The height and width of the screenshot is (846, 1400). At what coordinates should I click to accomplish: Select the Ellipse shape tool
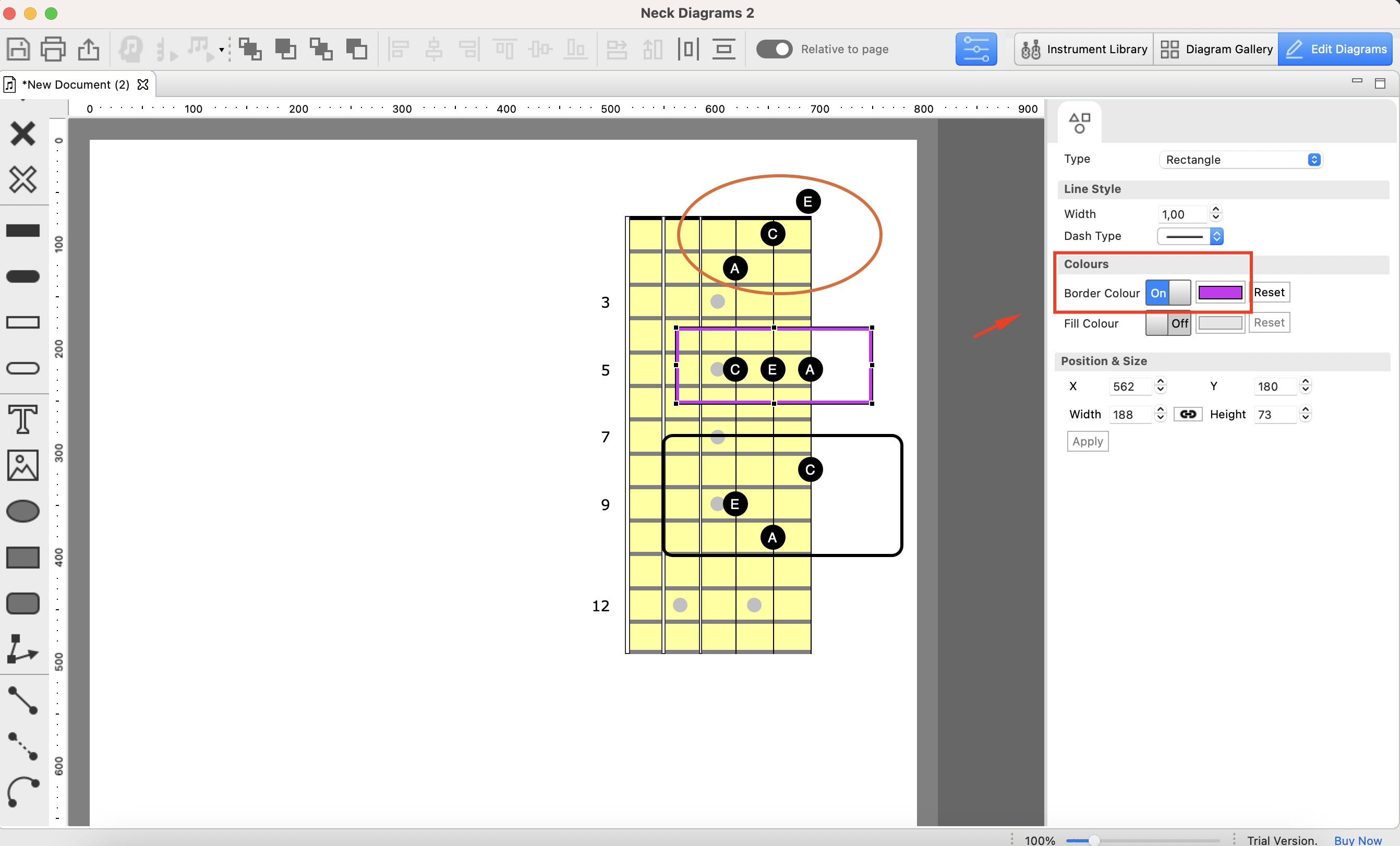[23, 511]
